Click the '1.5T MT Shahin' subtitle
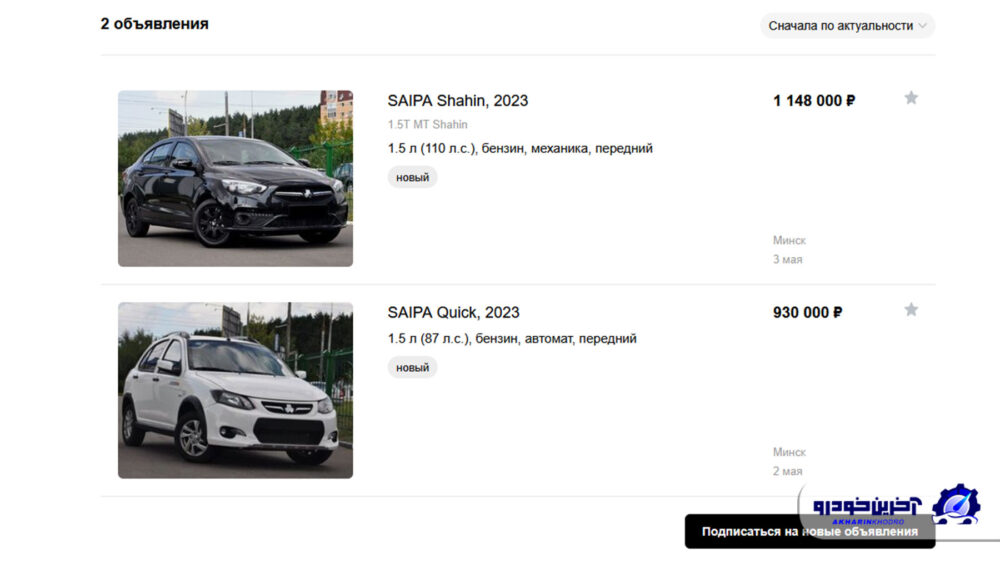Viewport: 1000px width, 563px height. [427, 124]
